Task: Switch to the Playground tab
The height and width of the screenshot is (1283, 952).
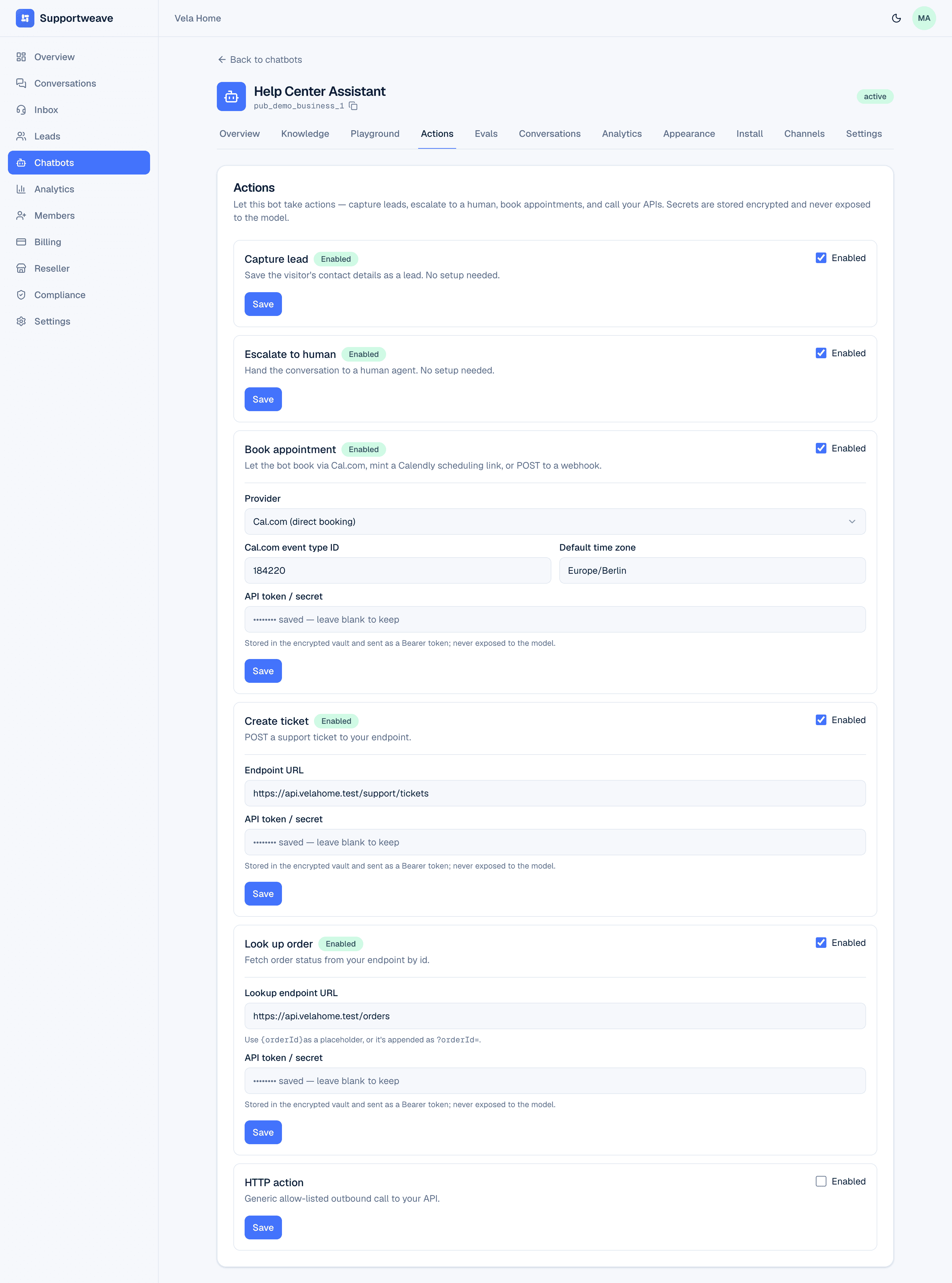Action: (x=375, y=134)
